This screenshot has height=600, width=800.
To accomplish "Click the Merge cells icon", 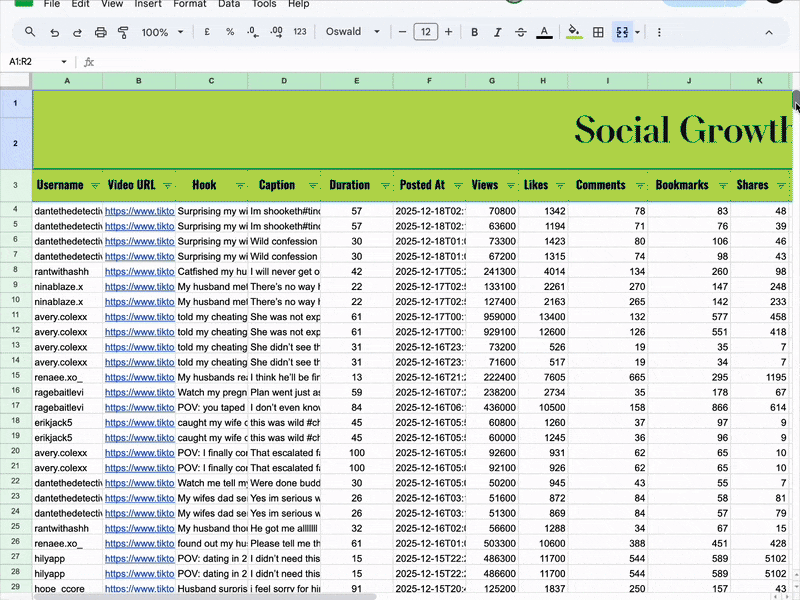I will click(x=622, y=32).
